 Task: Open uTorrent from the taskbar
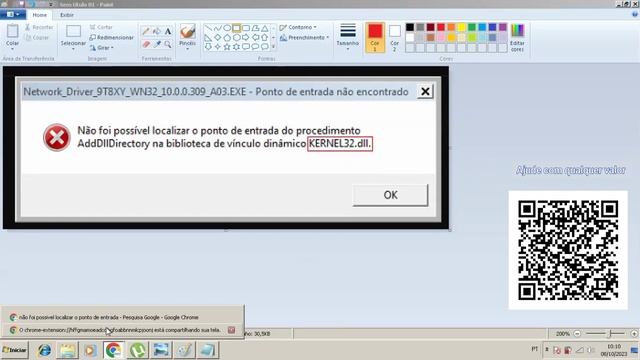tap(138, 350)
